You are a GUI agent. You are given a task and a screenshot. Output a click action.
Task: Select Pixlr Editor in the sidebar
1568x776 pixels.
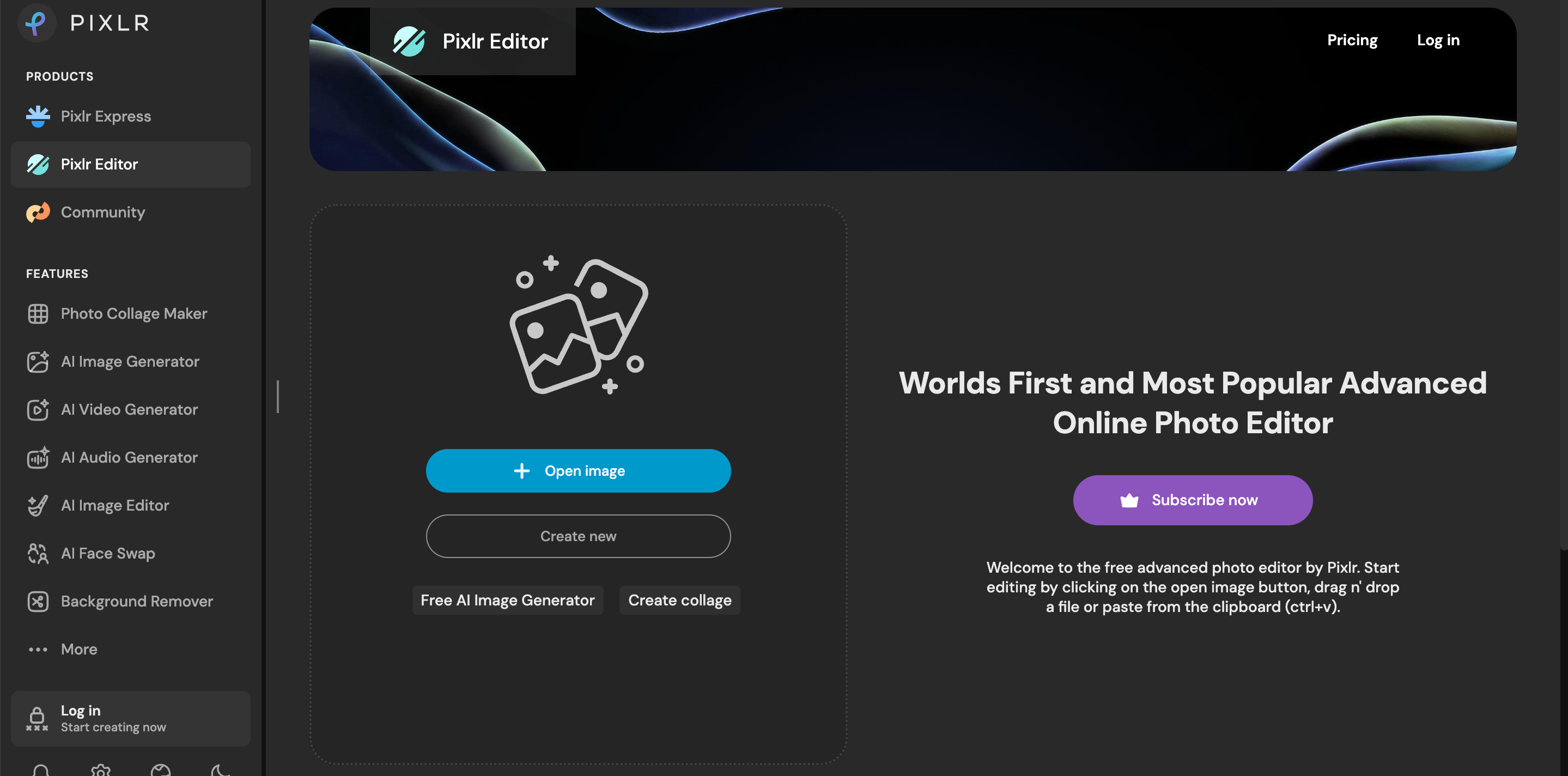[x=130, y=165]
